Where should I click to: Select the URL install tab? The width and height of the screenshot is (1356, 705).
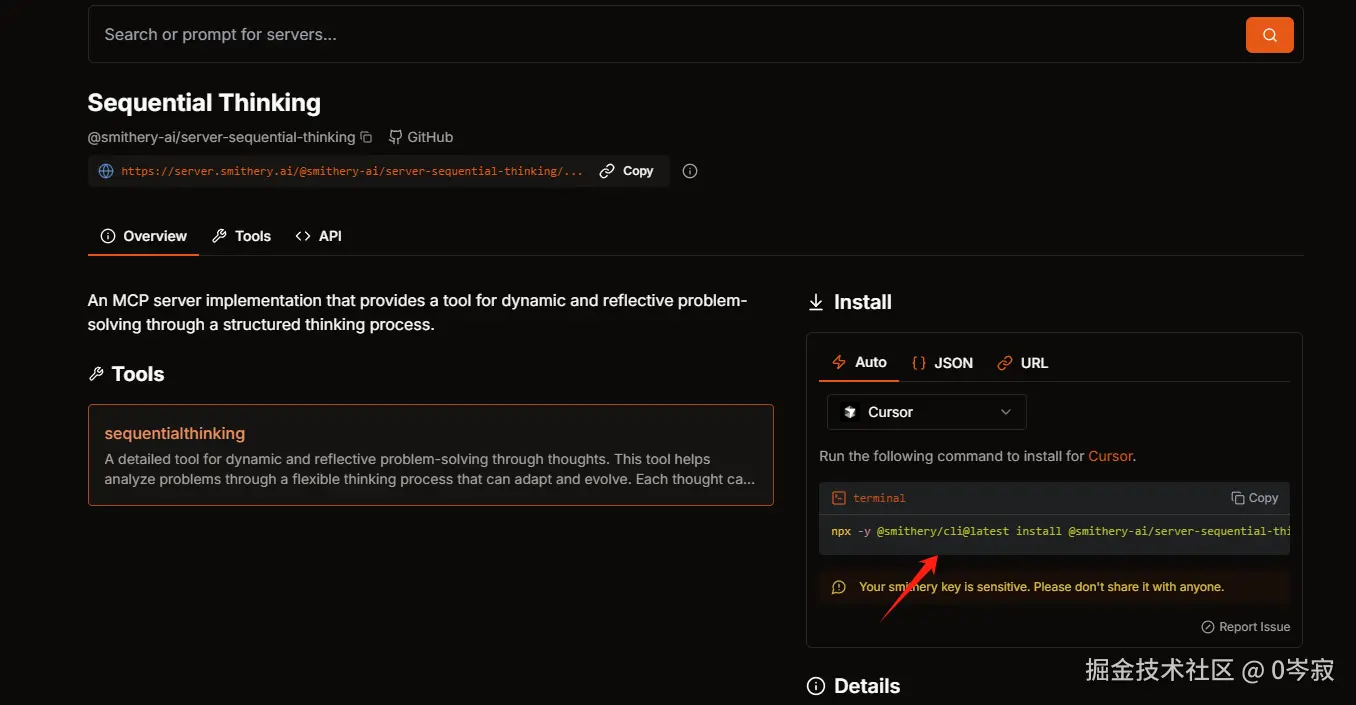pyautogui.click(x=1023, y=363)
